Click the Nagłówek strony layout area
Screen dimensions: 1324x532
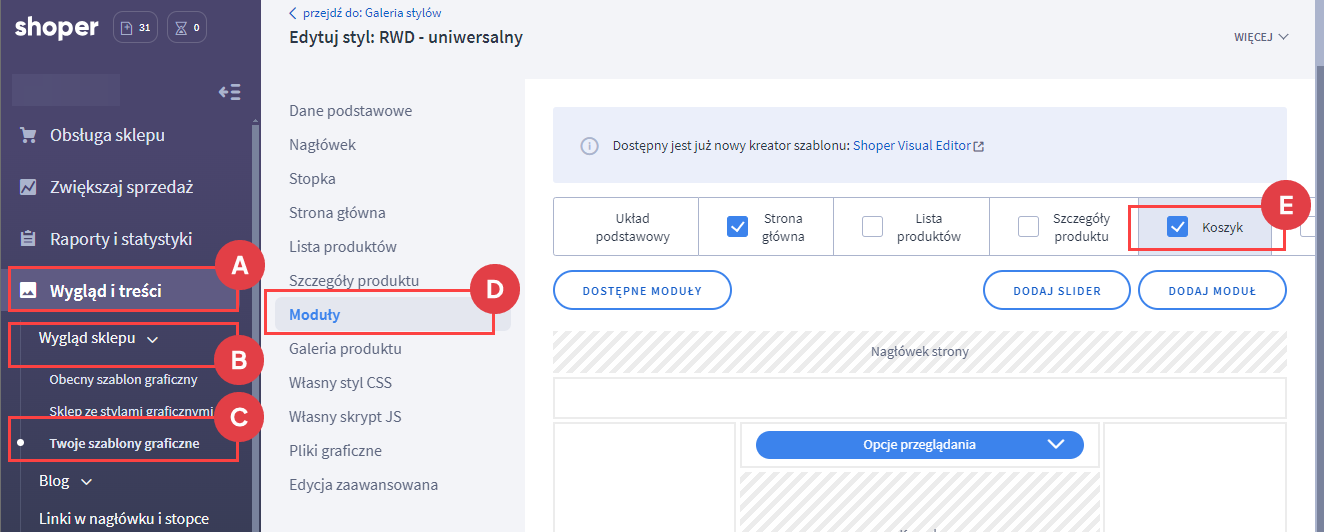tap(920, 352)
